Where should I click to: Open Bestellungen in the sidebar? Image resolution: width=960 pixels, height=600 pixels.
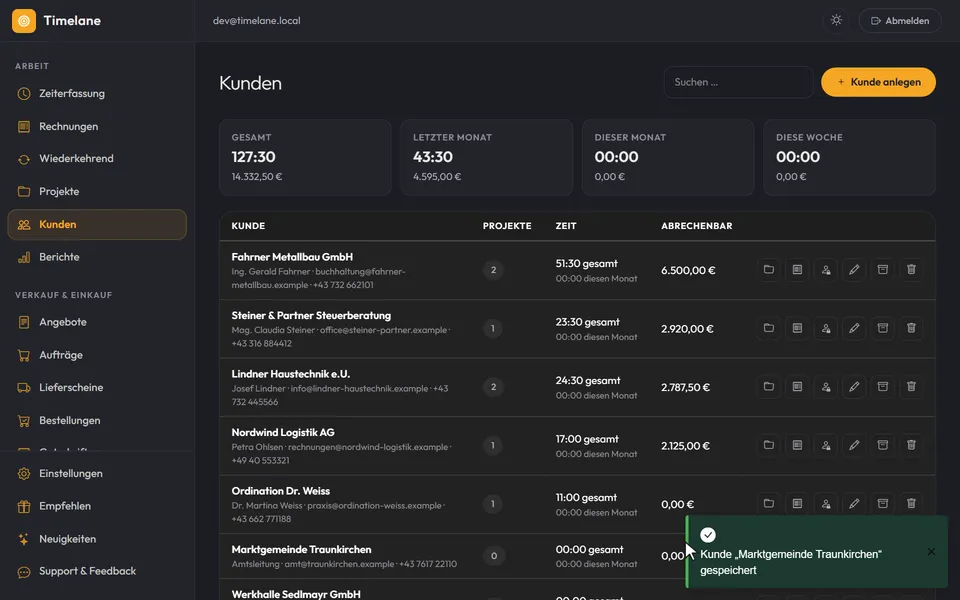point(97,421)
